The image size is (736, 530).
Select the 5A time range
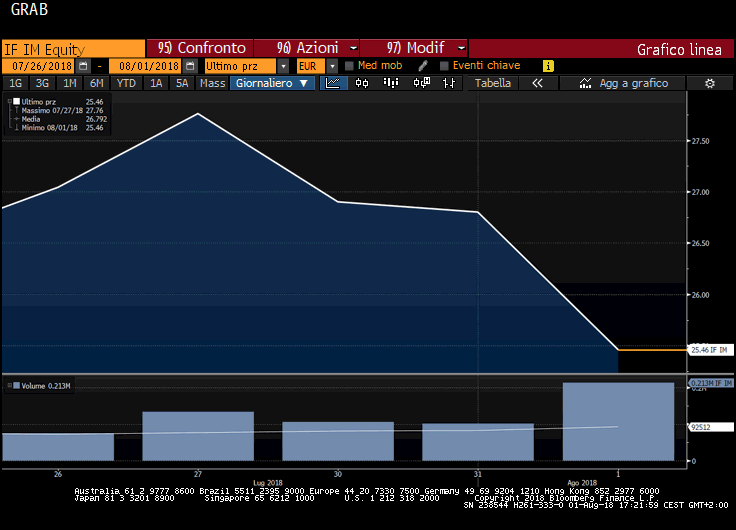[x=182, y=83]
